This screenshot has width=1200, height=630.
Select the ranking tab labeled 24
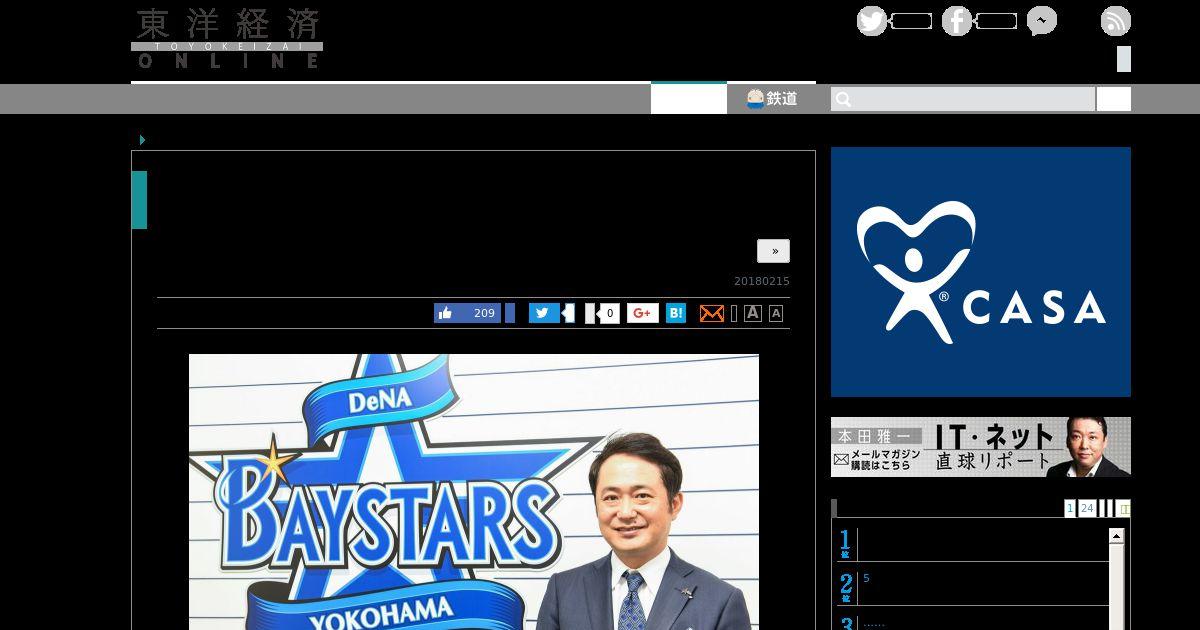point(1087,509)
